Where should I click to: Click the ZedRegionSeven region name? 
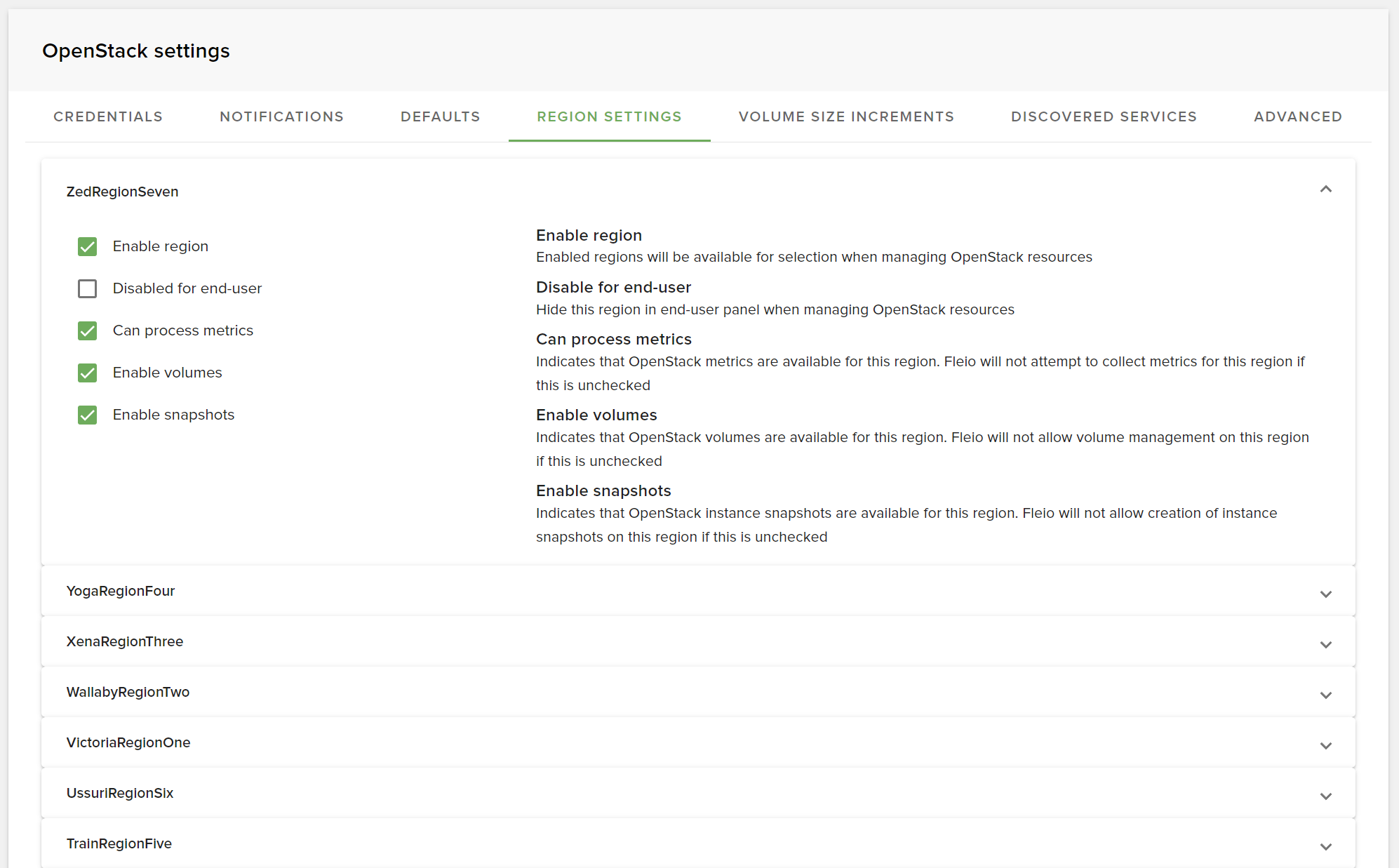tap(122, 192)
